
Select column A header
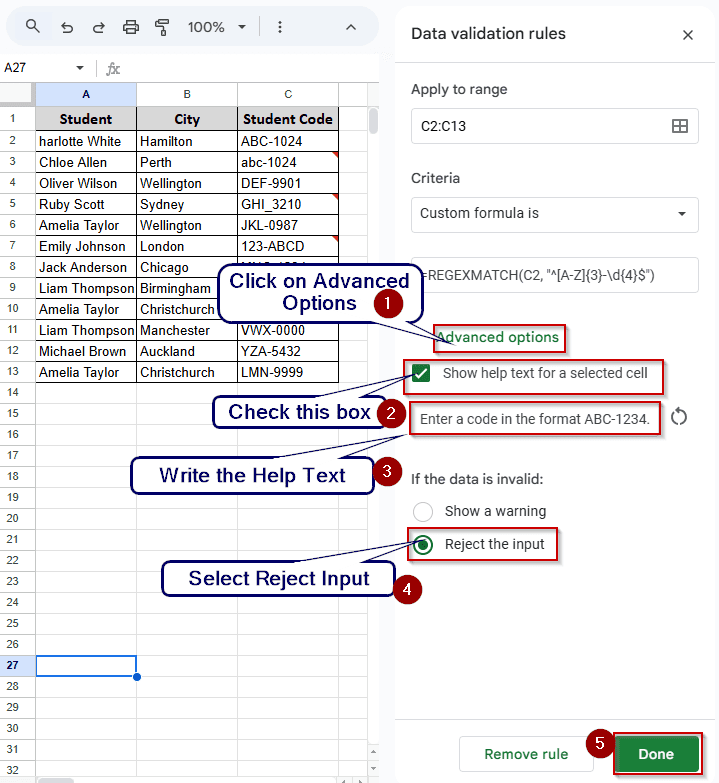tap(86, 94)
